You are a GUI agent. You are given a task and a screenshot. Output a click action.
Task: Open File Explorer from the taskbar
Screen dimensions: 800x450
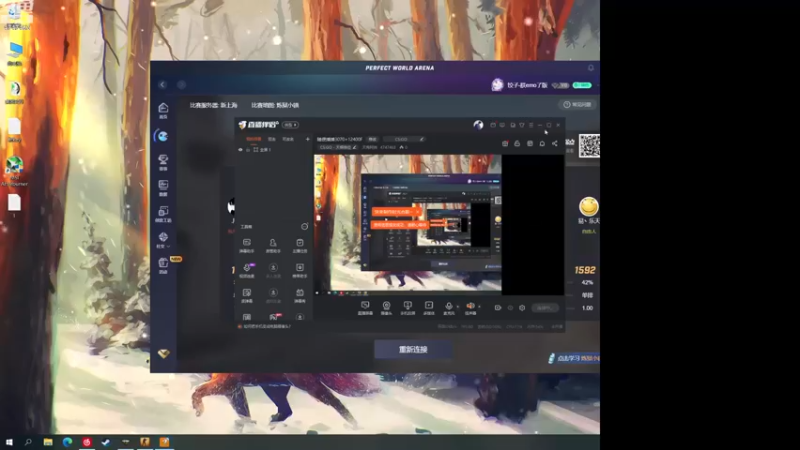[x=48, y=442]
